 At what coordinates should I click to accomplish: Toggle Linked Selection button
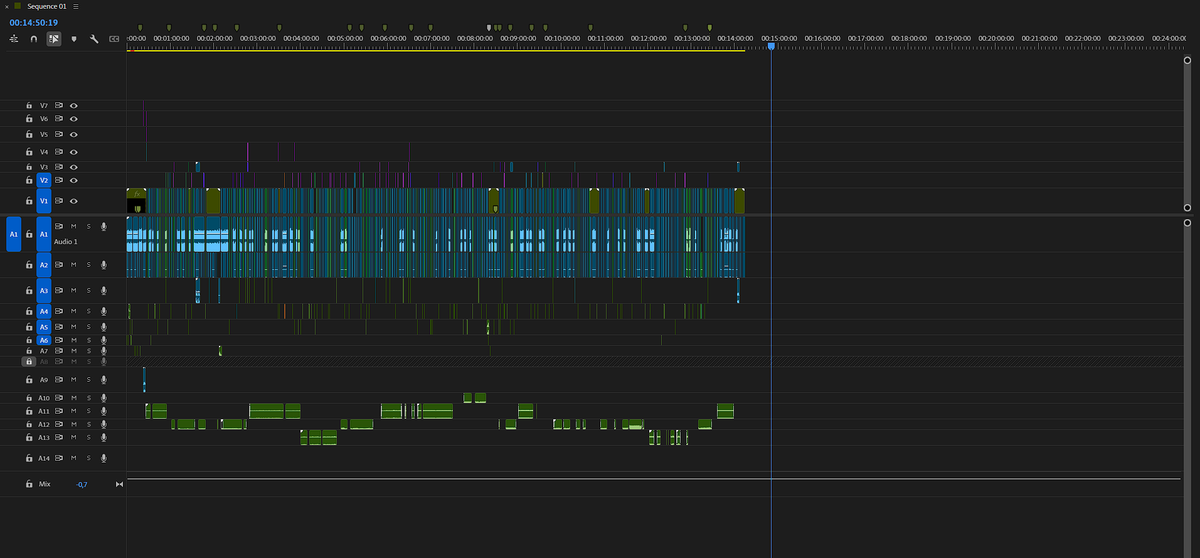point(54,38)
